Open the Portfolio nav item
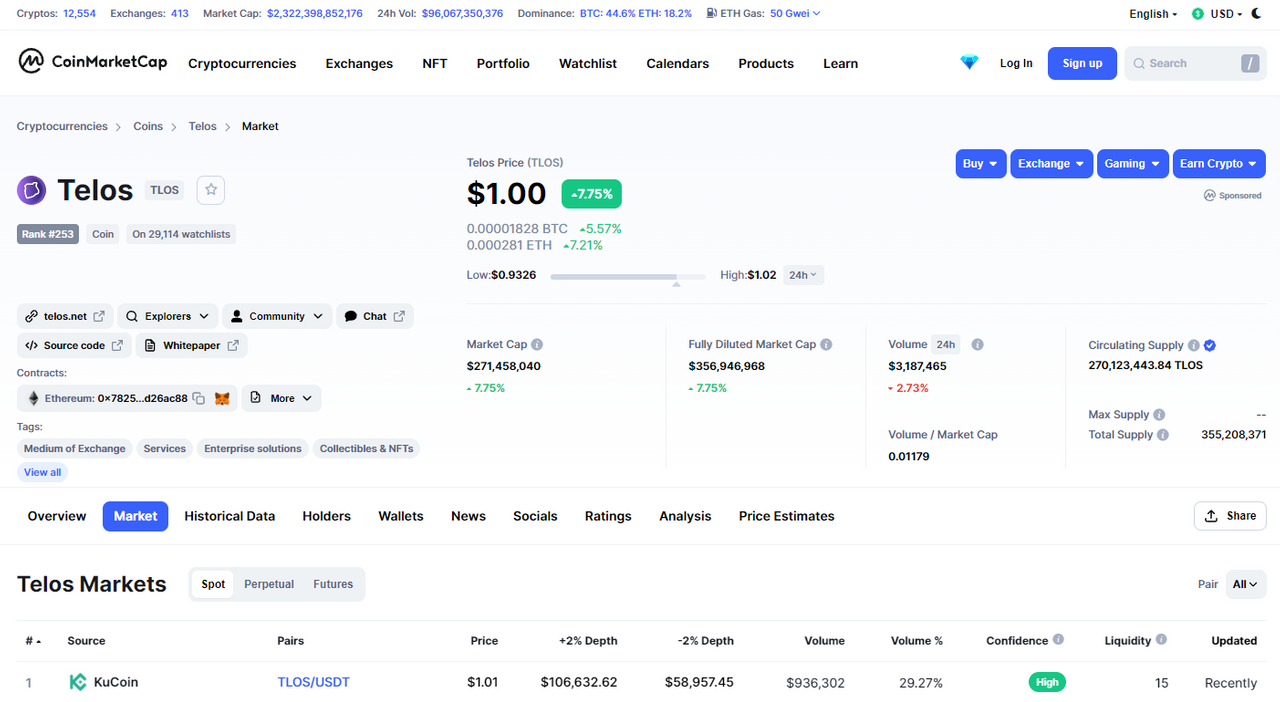 tap(503, 63)
